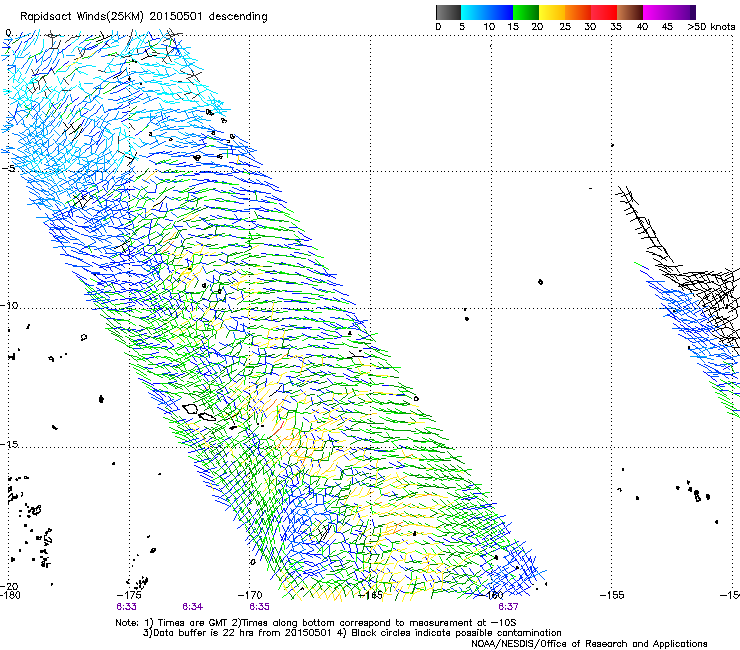Click the cyan 5-10 knots legend color

pyautogui.click(x=474, y=12)
